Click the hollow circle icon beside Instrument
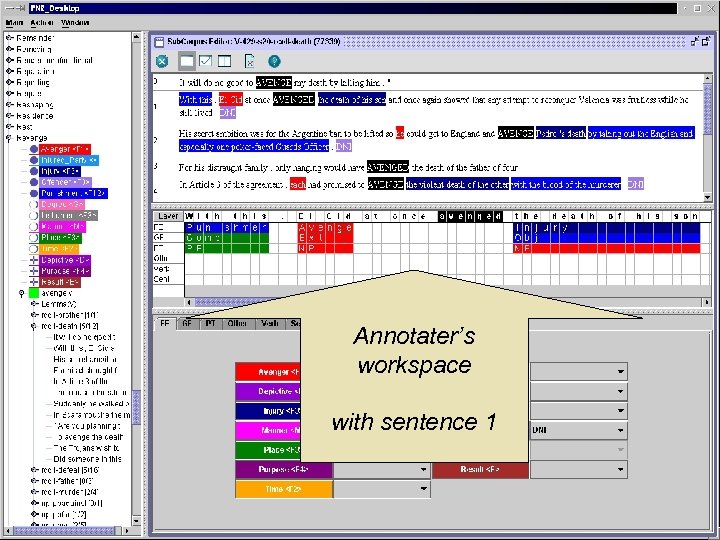 point(34,215)
